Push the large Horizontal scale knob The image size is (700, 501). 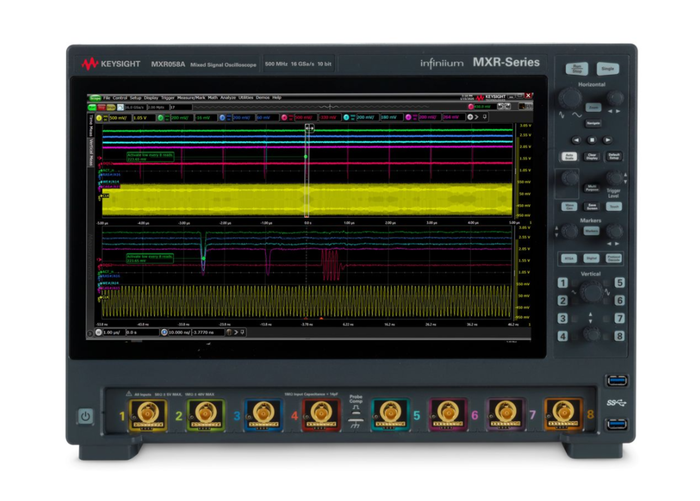tap(570, 98)
